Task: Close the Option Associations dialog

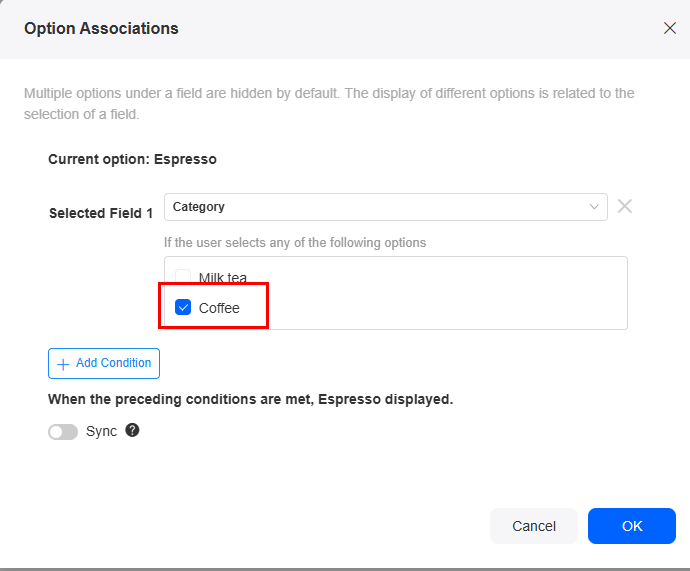Action: click(669, 28)
